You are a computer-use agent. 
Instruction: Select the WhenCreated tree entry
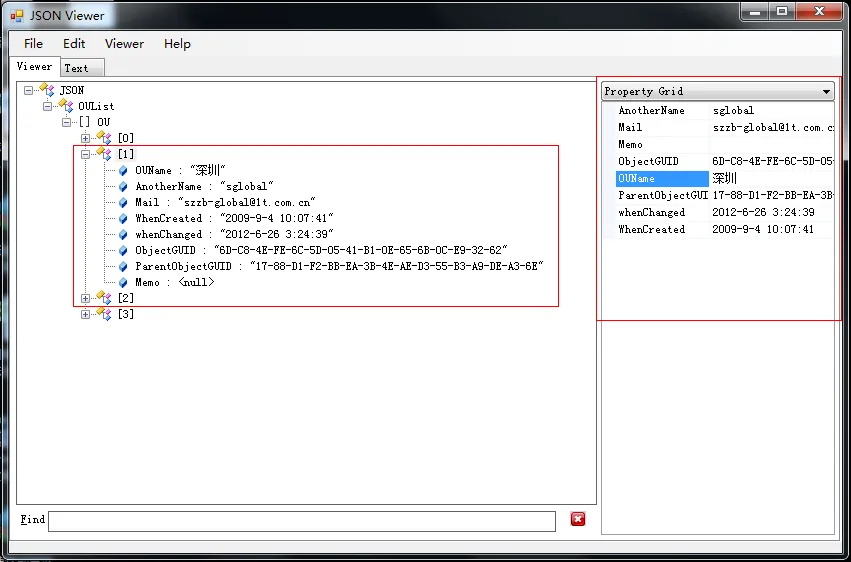(234, 218)
